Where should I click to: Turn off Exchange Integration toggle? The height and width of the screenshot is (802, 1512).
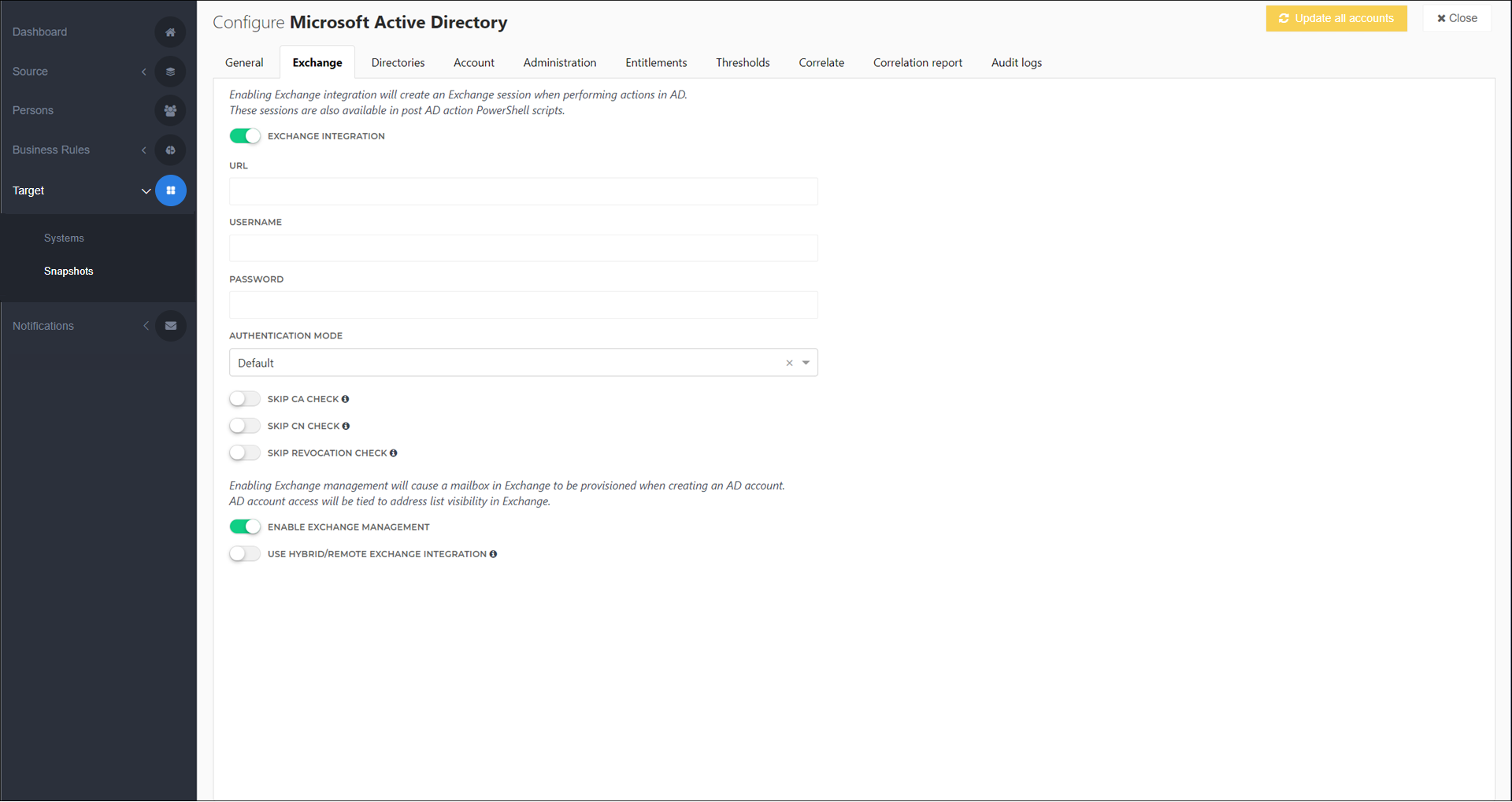click(x=245, y=136)
